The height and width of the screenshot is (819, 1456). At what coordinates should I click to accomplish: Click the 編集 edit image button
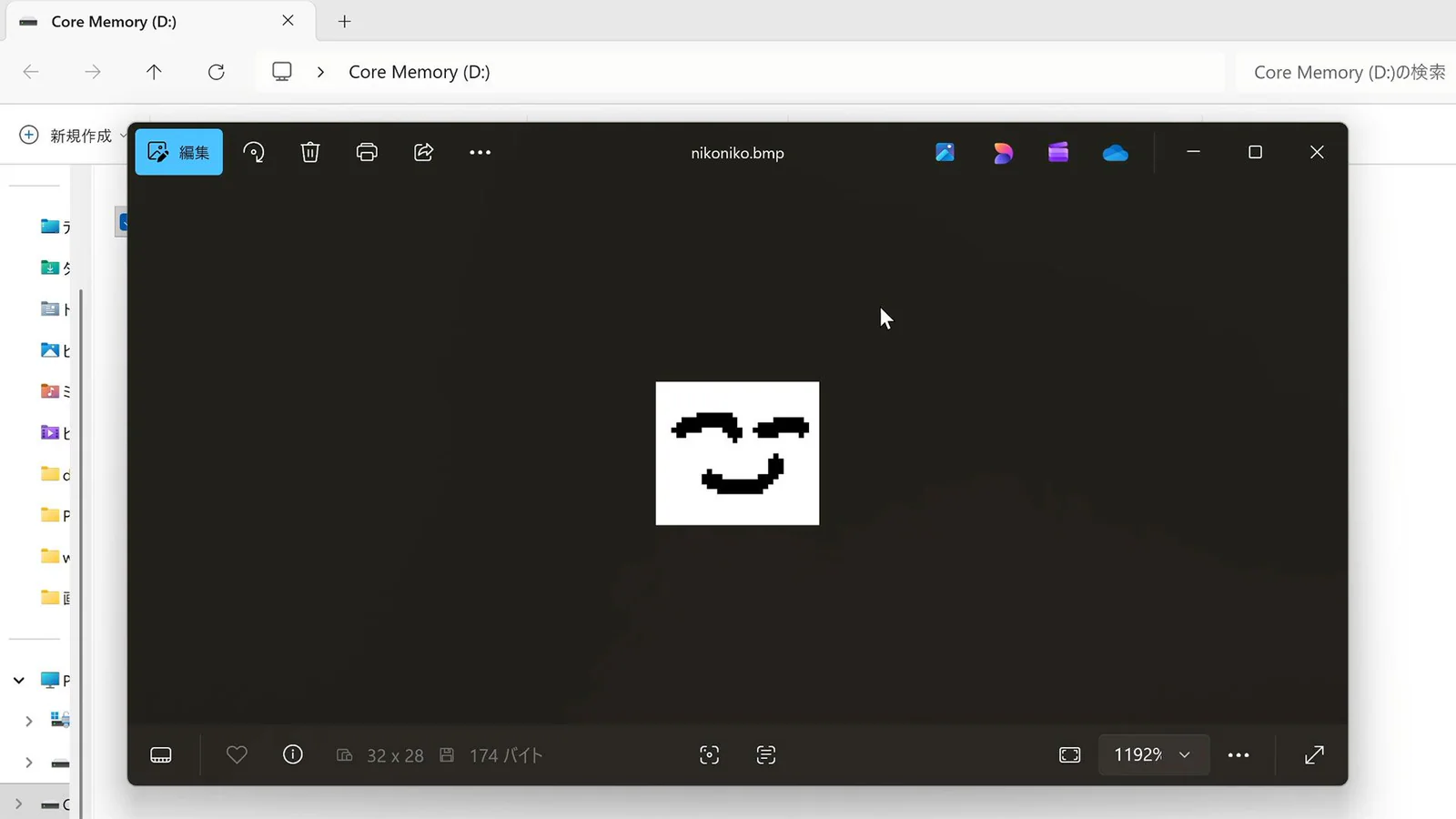click(179, 152)
